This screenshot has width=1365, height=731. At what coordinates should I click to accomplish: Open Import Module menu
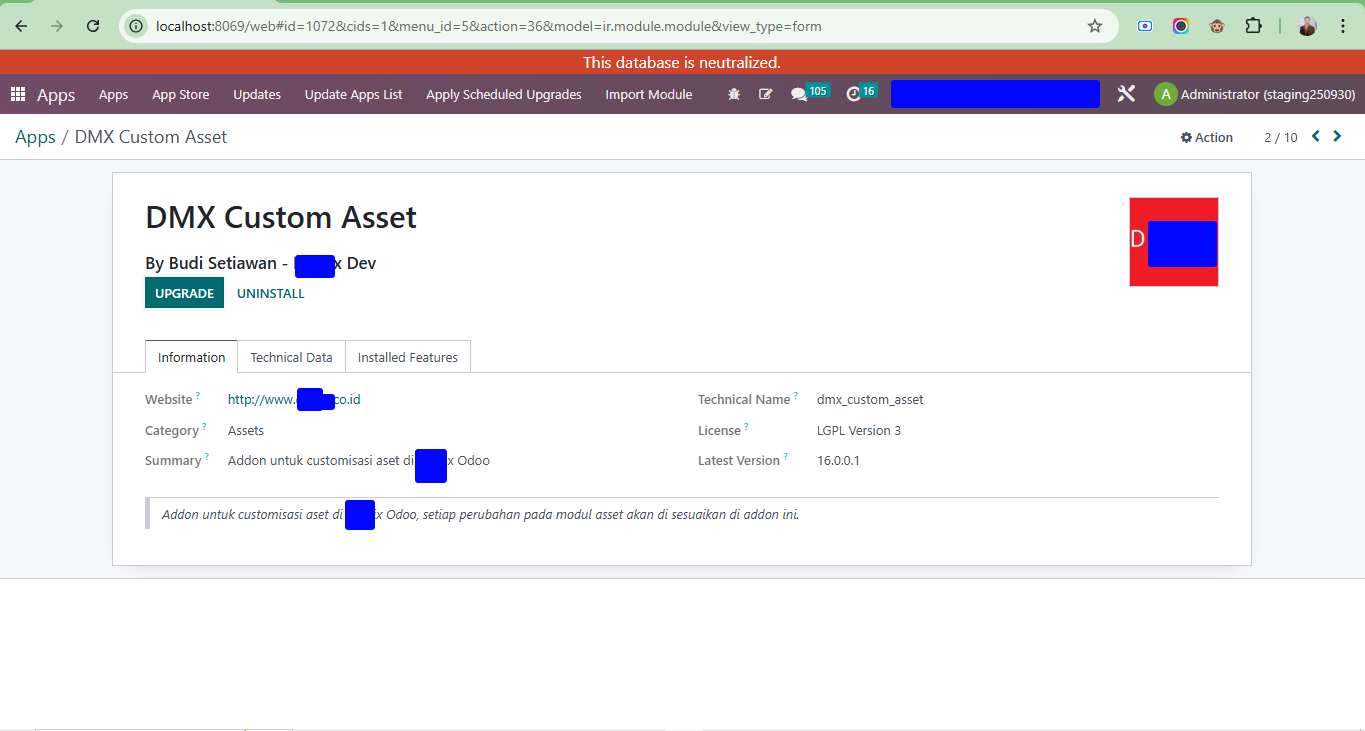tap(649, 94)
